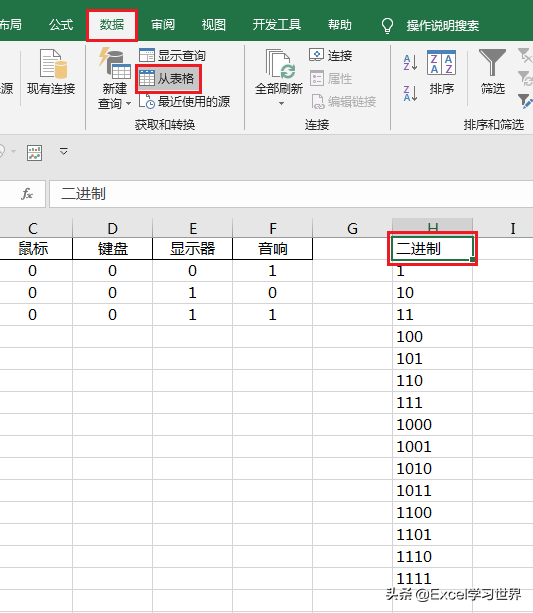Select column E header

(192, 228)
